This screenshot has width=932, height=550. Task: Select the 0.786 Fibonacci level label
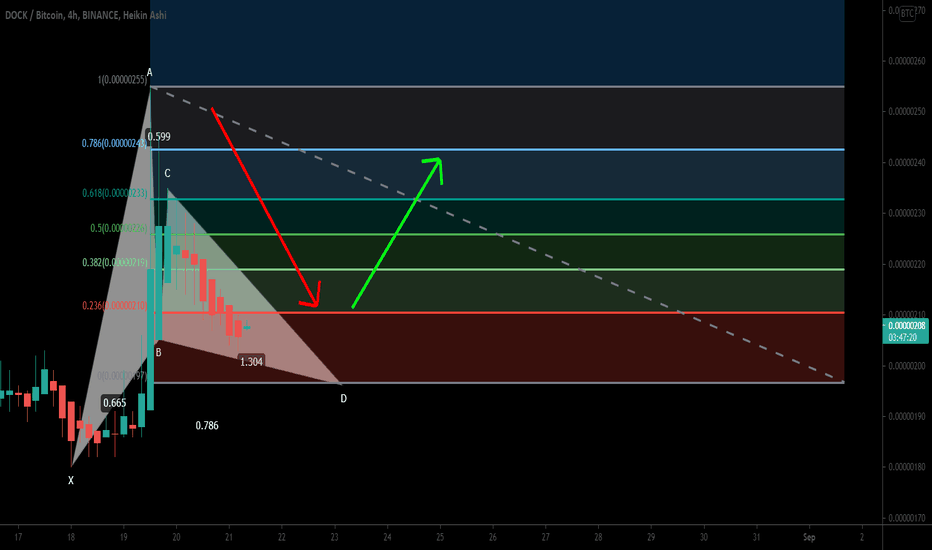pos(114,143)
